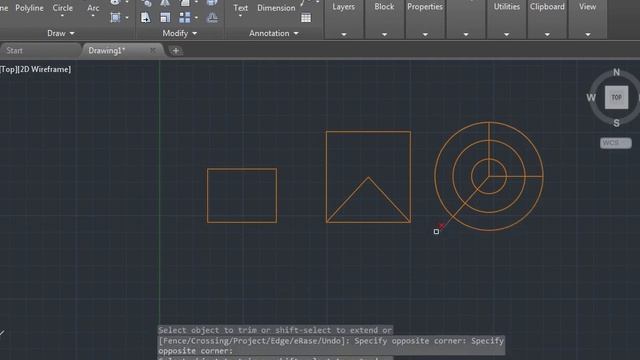The height and width of the screenshot is (360, 640).
Task: Open the Array tool dropdown arrow
Action: pos(196,18)
